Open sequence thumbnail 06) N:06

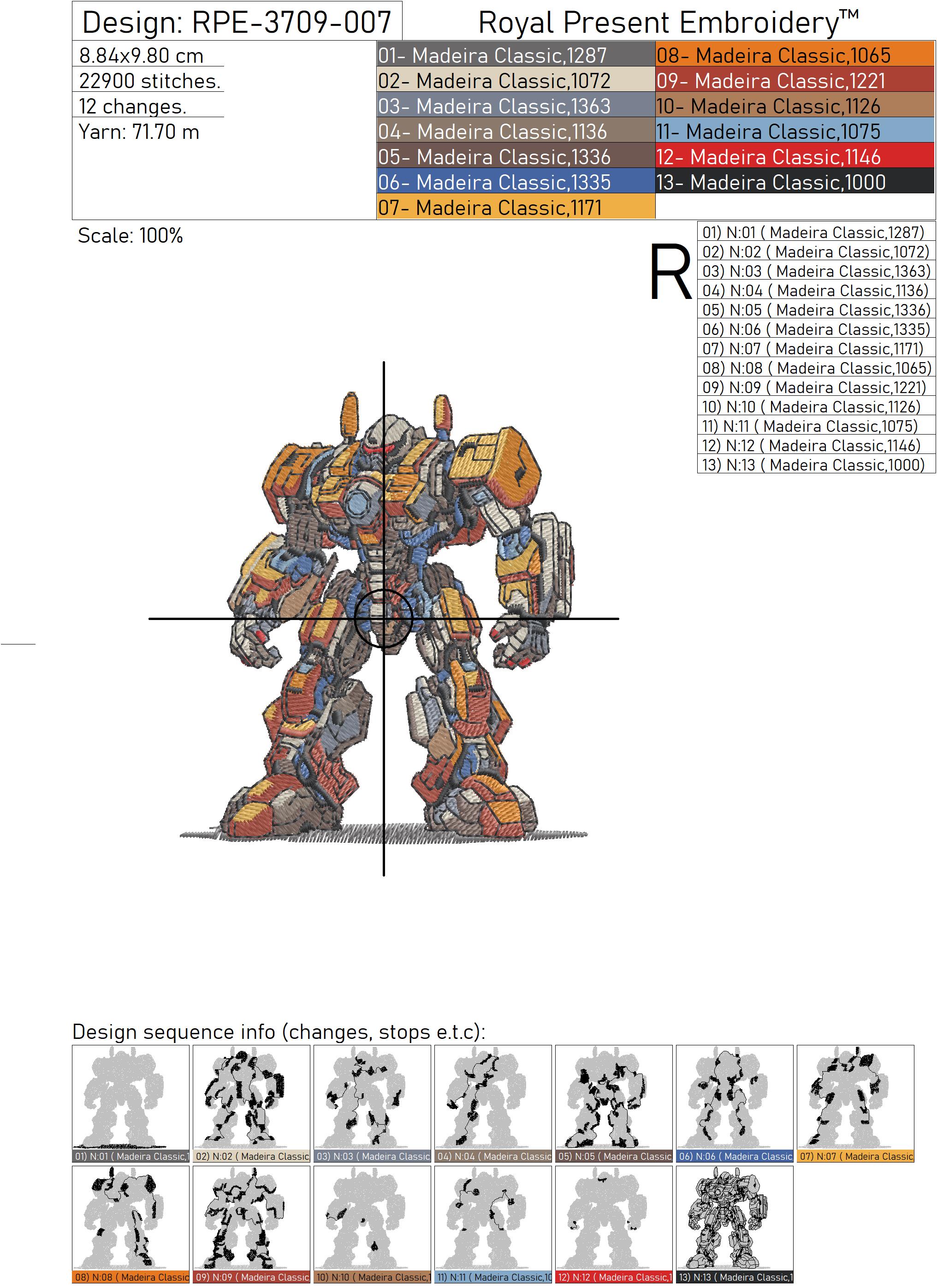tap(735, 1103)
